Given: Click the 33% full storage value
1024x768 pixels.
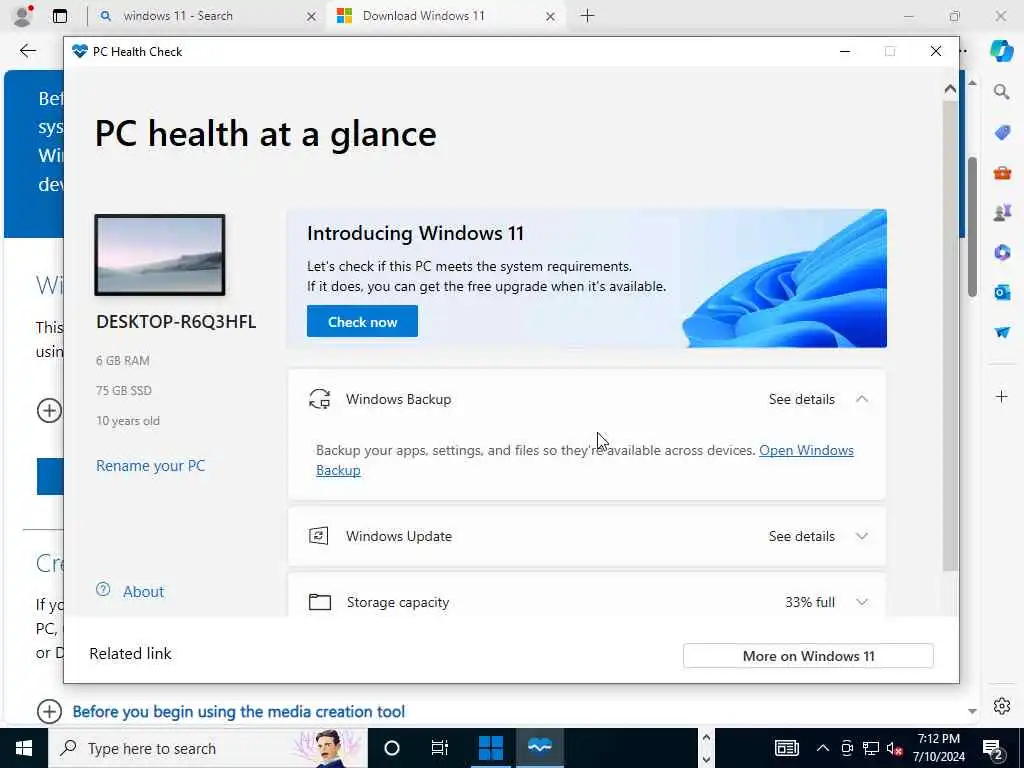Looking at the screenshot, I should [810, 602].
